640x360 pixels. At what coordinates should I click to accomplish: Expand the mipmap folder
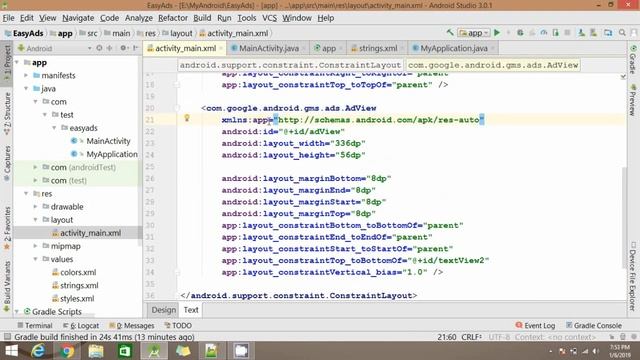point(36,246)
